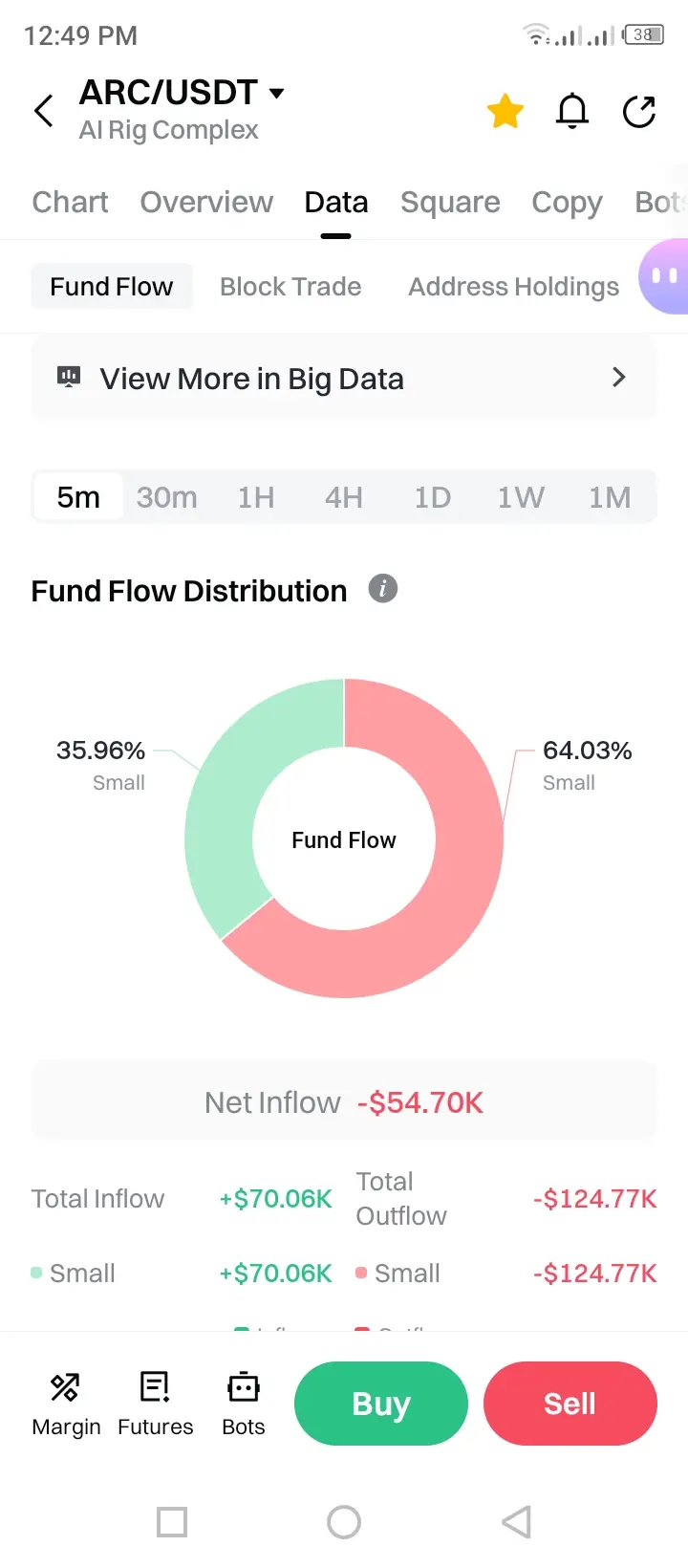Expand the ARC/USDT pair dropdown
Screen dimensions: 688x1568
point(277,93)
